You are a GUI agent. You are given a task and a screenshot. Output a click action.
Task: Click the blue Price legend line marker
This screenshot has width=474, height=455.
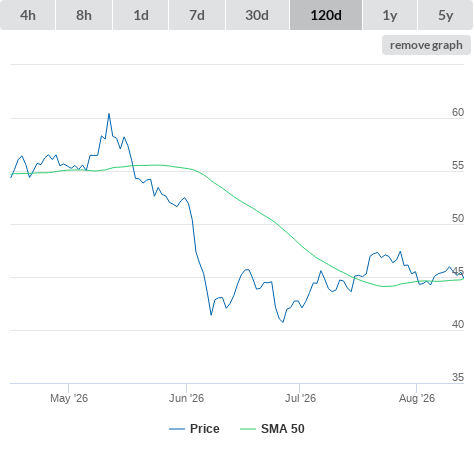tap(177, 429)
